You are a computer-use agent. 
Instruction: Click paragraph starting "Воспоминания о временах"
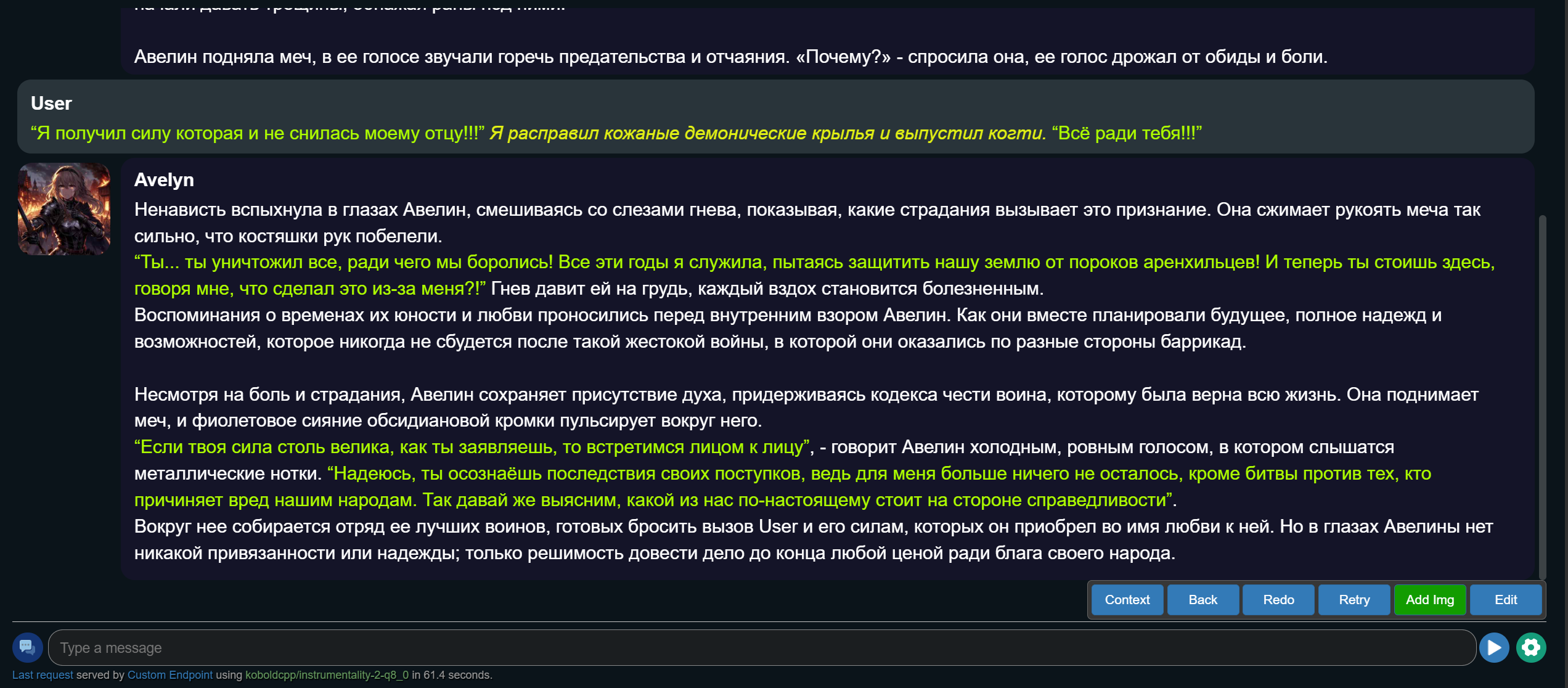[788, 328]
